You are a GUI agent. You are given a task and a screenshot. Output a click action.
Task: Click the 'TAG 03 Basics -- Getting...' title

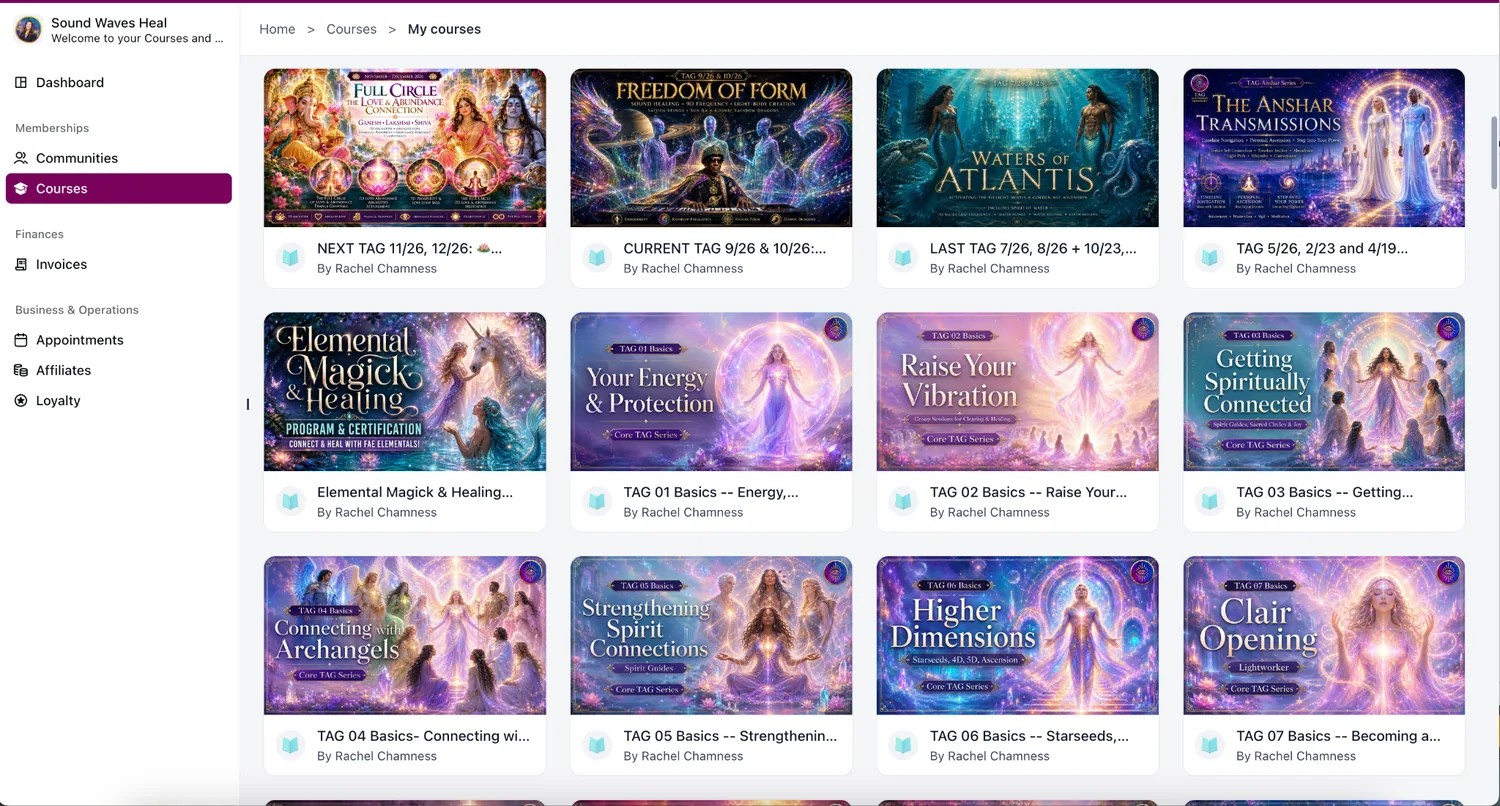[x=1324, y=492]
